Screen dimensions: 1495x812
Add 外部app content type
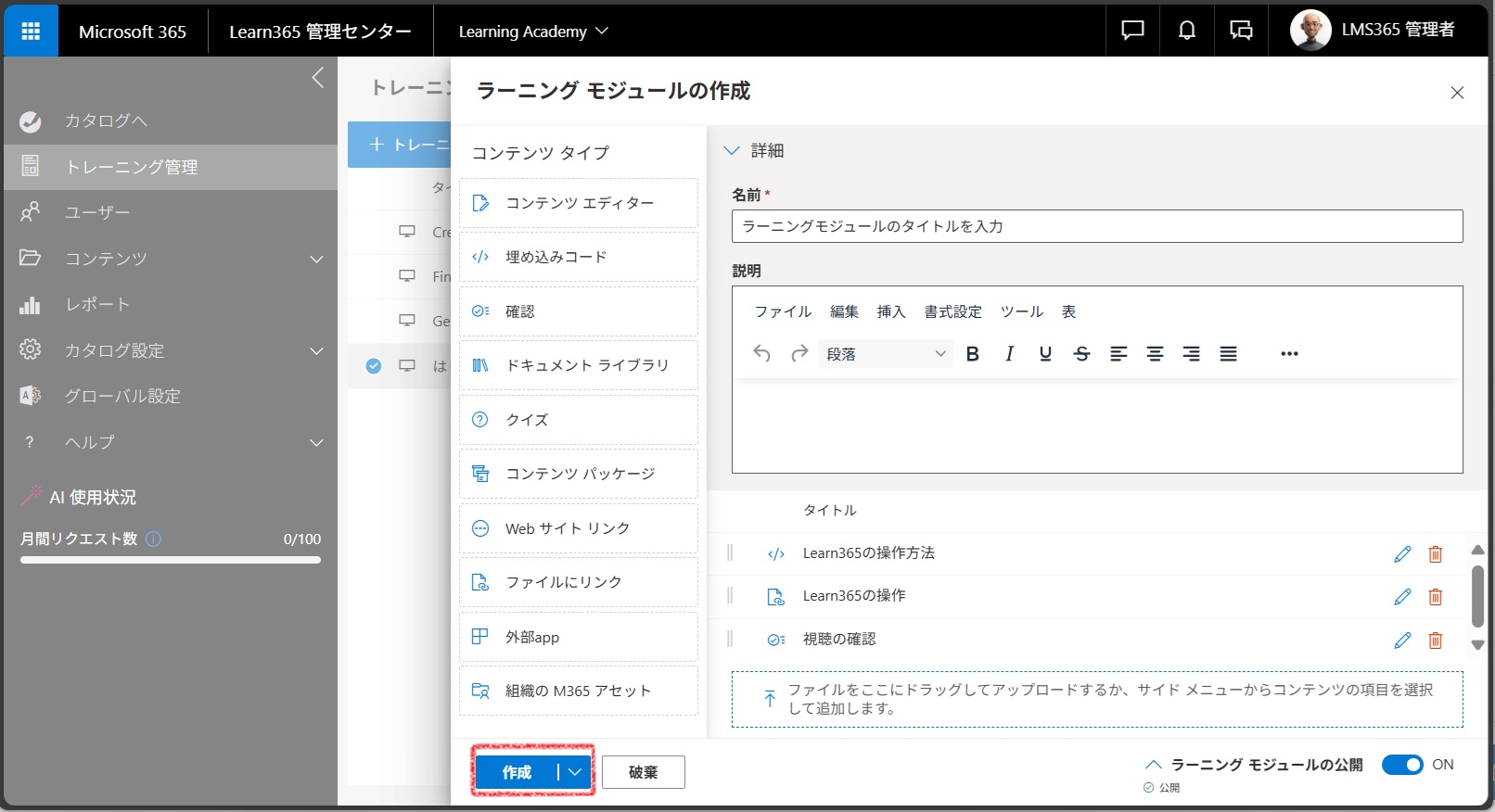pos(579,637)
